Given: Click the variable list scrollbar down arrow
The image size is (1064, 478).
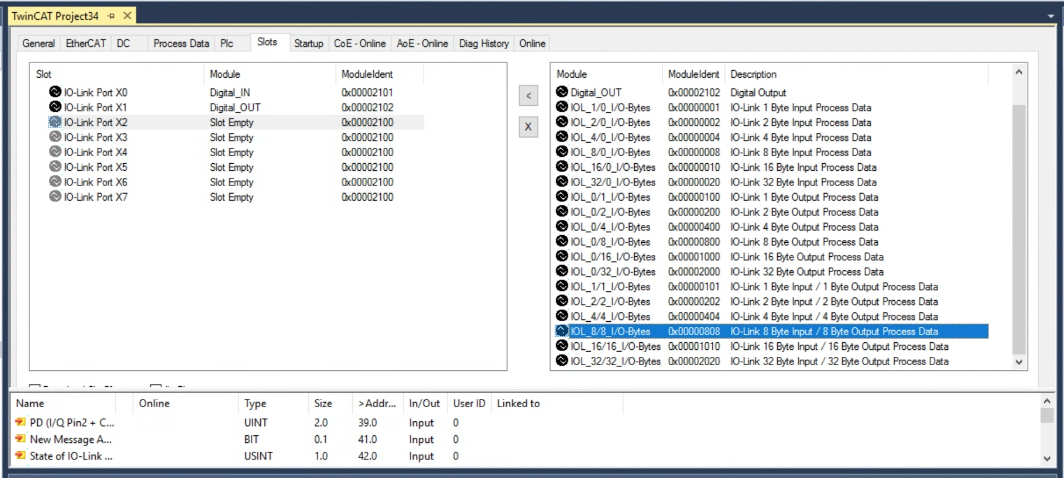Looking at the screenshot, I should pyautogui.click(x=1048, y=459).
